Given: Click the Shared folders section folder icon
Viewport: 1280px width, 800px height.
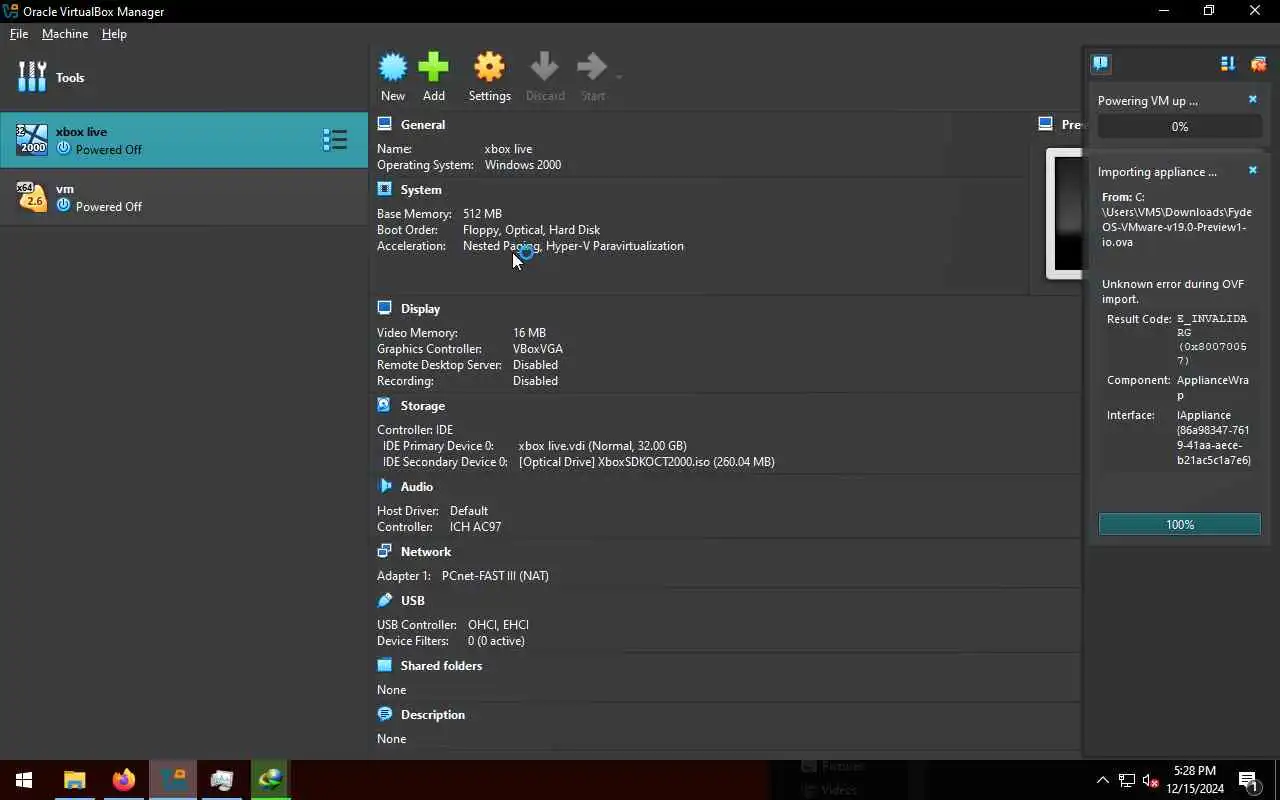Looking at the screenshot, I should coord(385,665).
